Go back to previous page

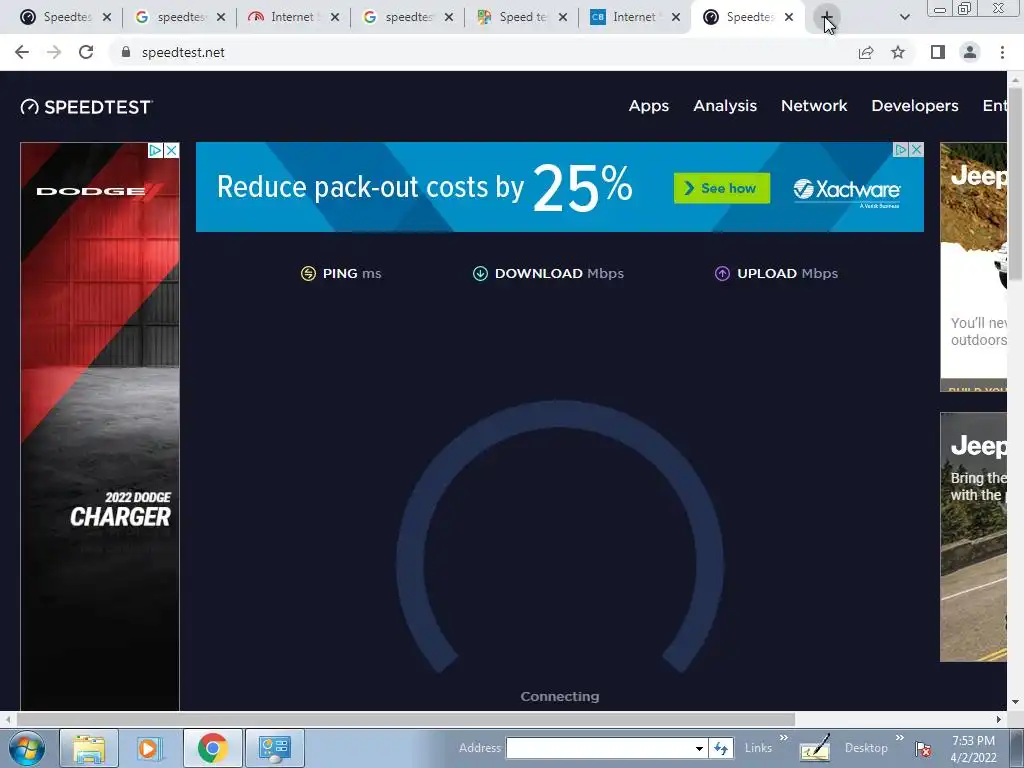point(22,52)
